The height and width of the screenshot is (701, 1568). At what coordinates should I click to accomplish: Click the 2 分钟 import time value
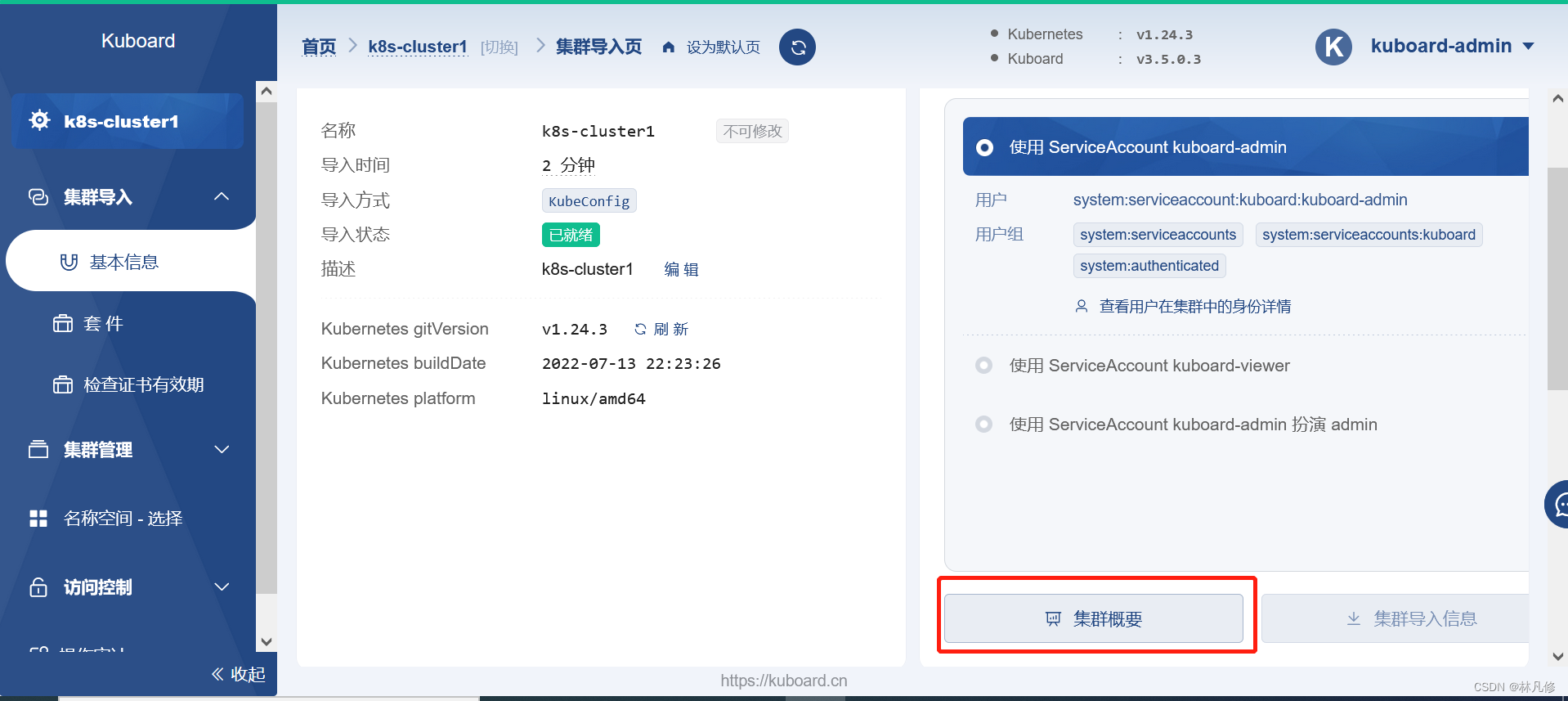(568, 165)
